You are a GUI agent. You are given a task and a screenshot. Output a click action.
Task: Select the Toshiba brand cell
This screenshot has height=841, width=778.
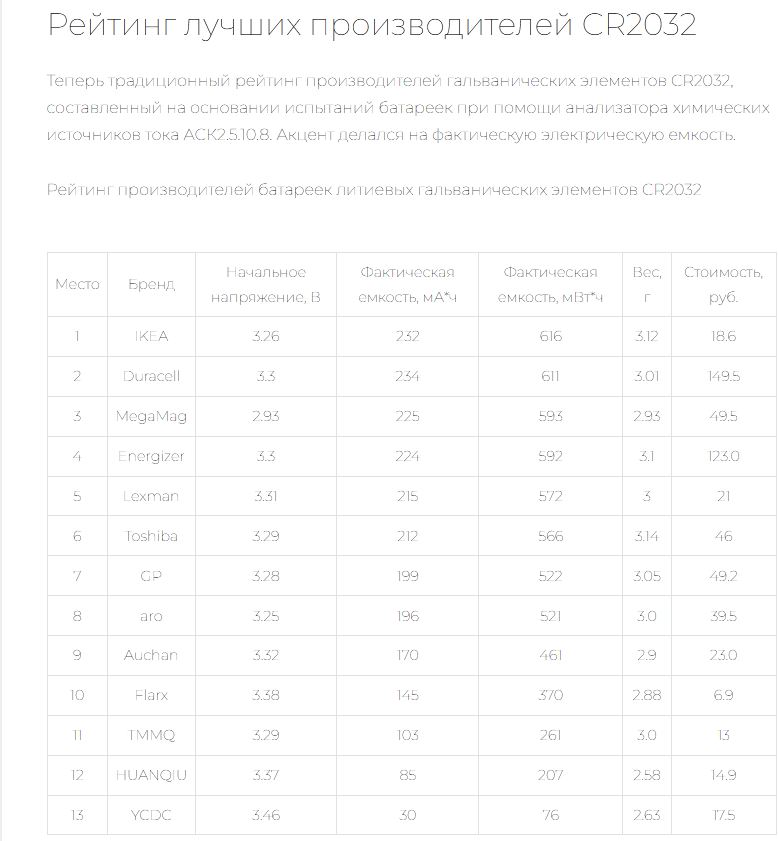[151, 536]
